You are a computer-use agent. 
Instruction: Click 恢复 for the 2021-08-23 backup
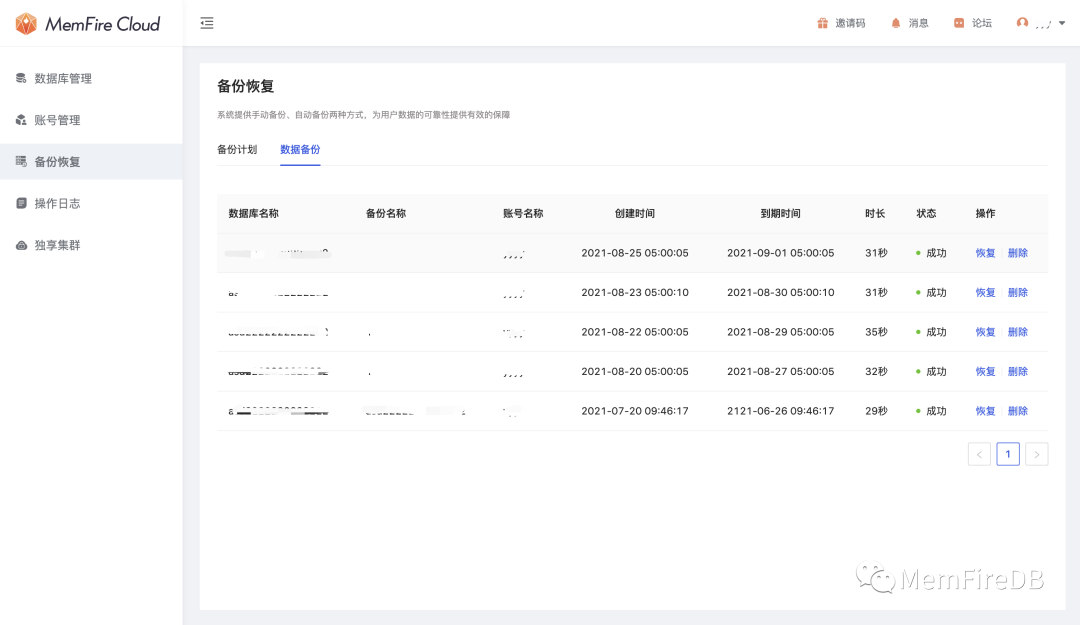pos(986,292)
